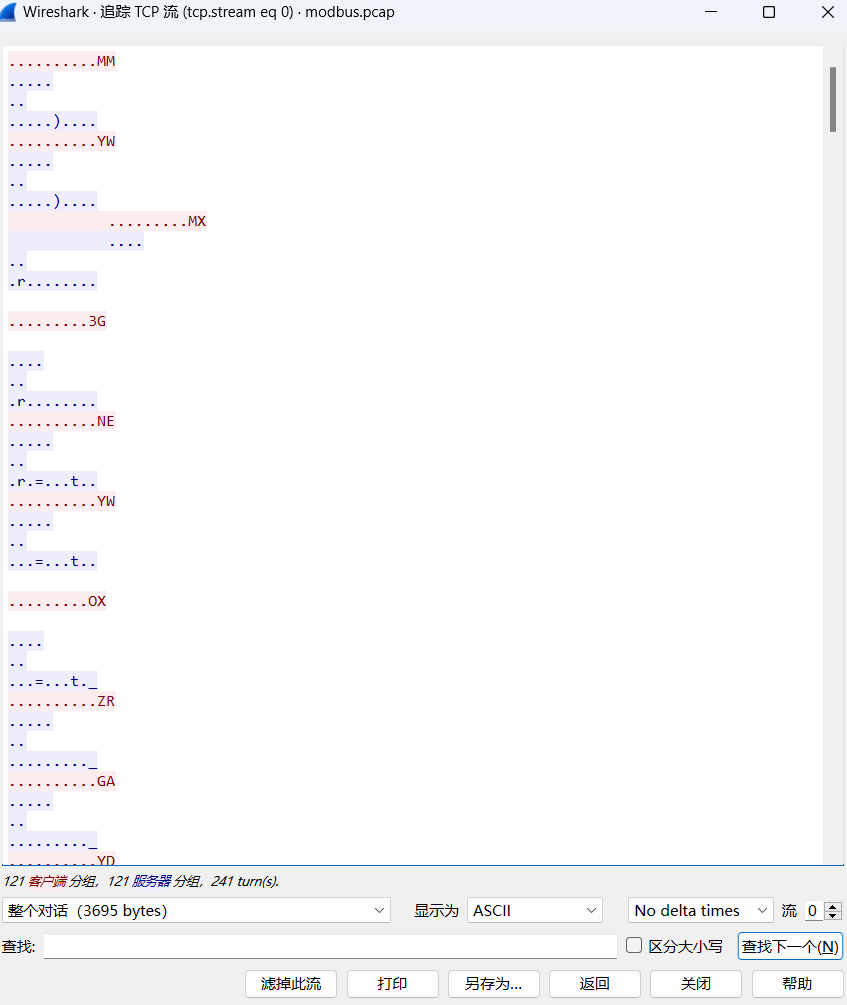
Task: Maximize the Follow TCP Stream window
Action: (x=768, y=12)
